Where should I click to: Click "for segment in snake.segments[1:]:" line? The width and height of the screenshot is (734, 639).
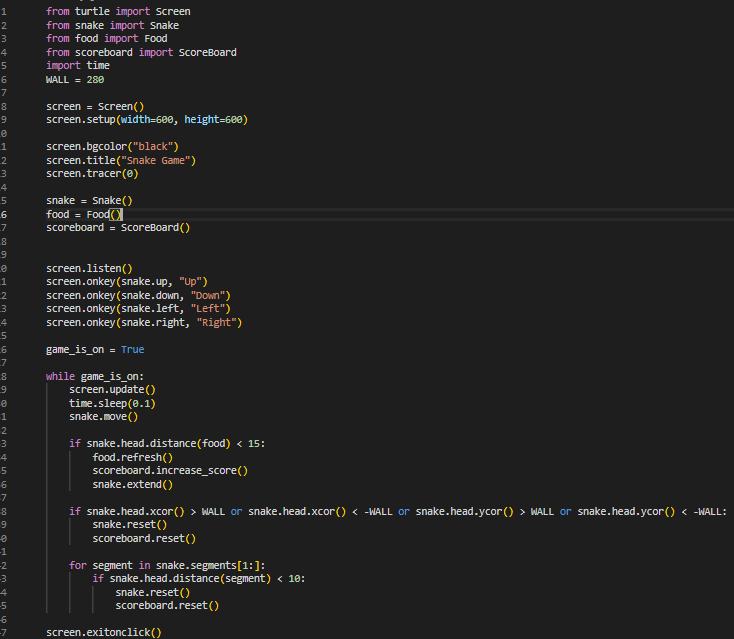[167, 566]
